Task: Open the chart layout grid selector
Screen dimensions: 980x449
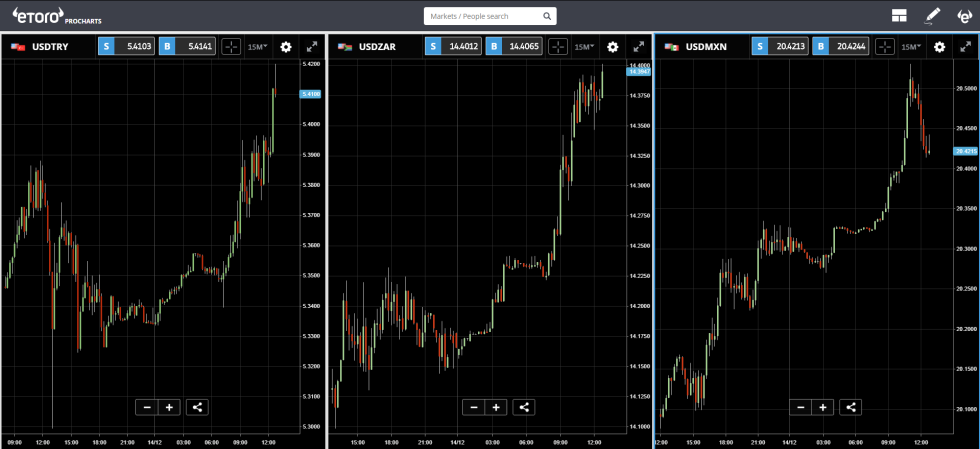Action: click(x=899, y=16)
